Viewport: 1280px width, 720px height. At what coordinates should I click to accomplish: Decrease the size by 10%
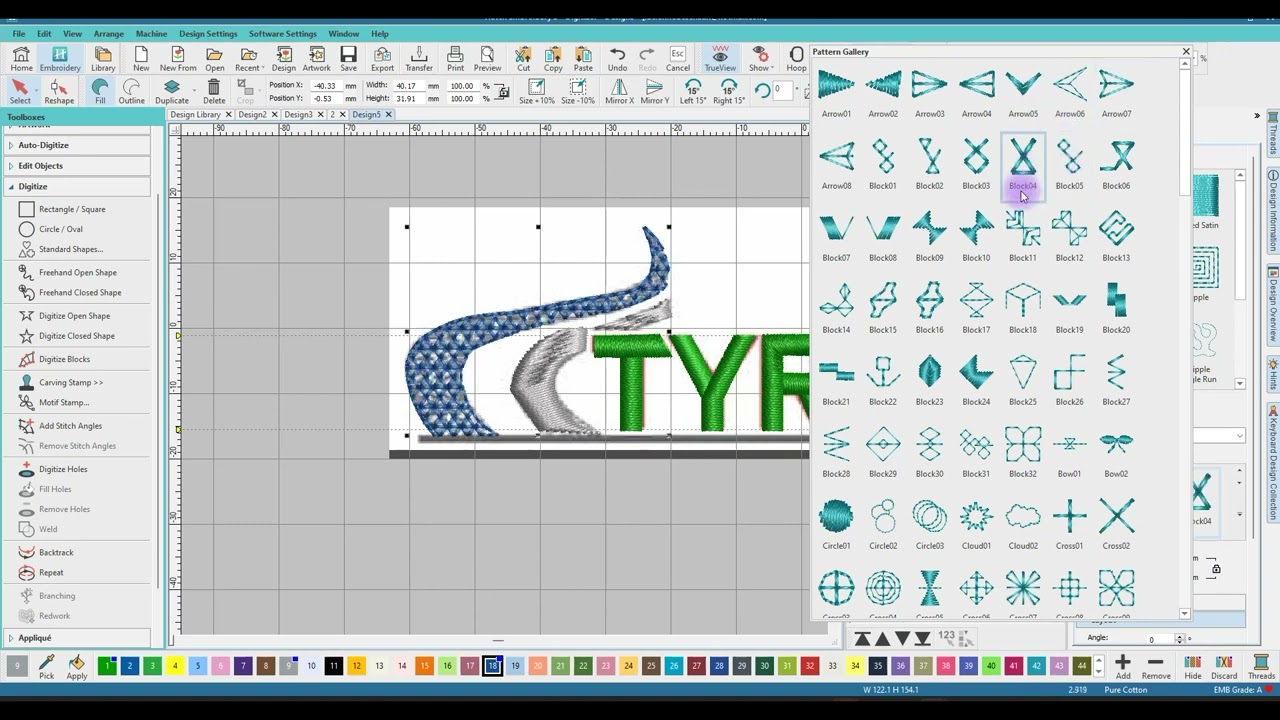[x=578, y=92]
